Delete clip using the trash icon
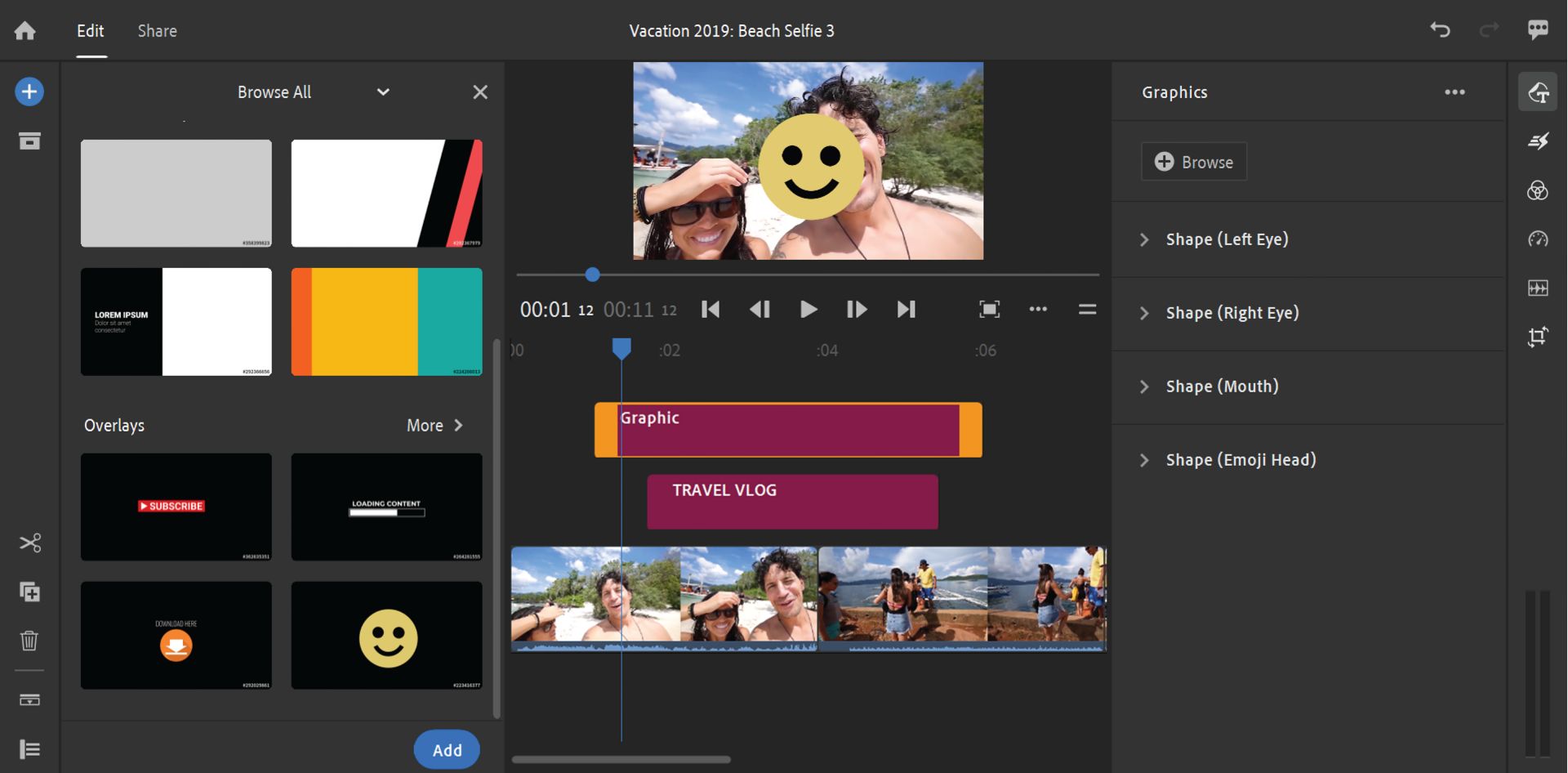The image size is (1568, 773). point(29,641)
